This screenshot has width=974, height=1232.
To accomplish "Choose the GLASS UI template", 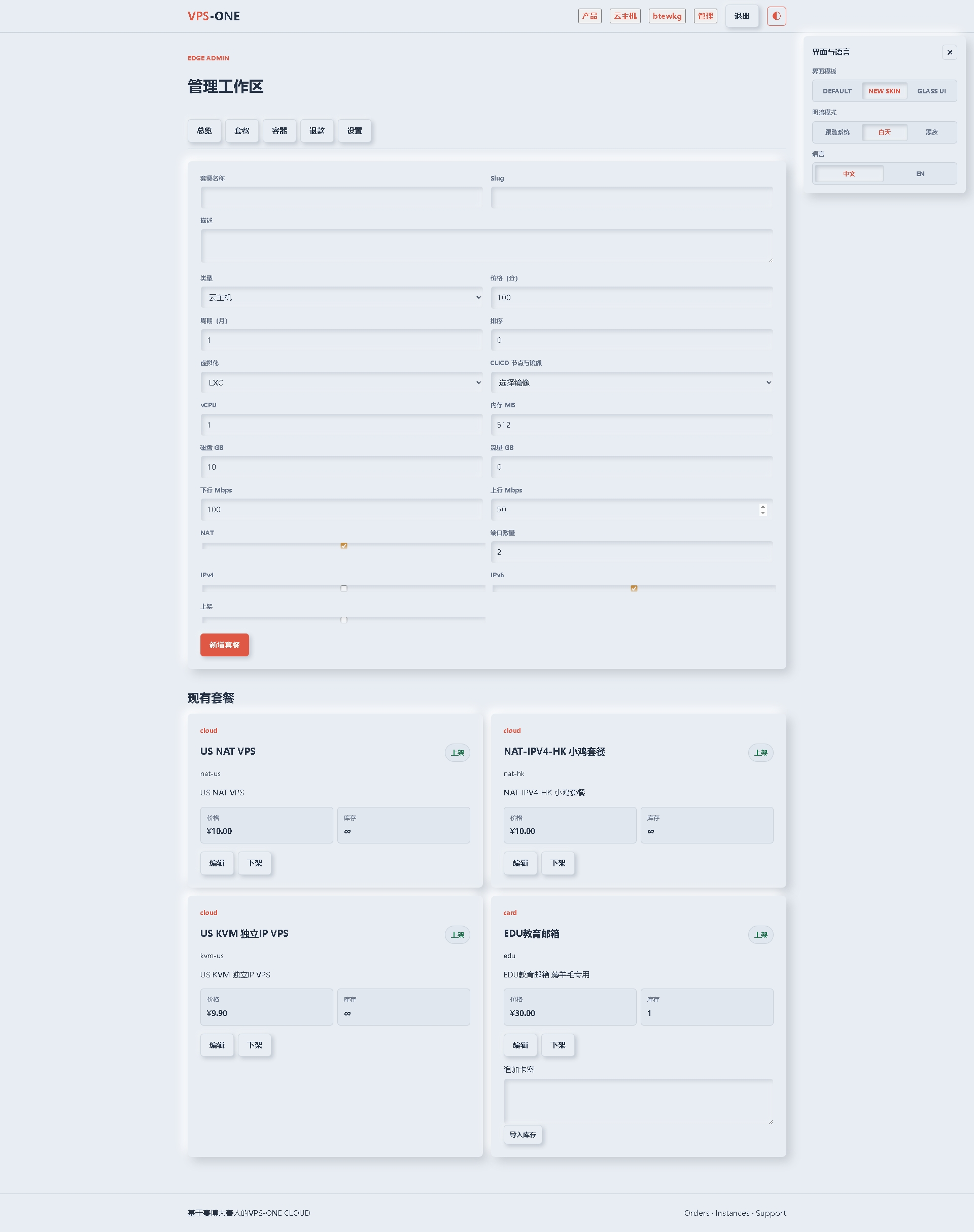I will pos(931,91).
